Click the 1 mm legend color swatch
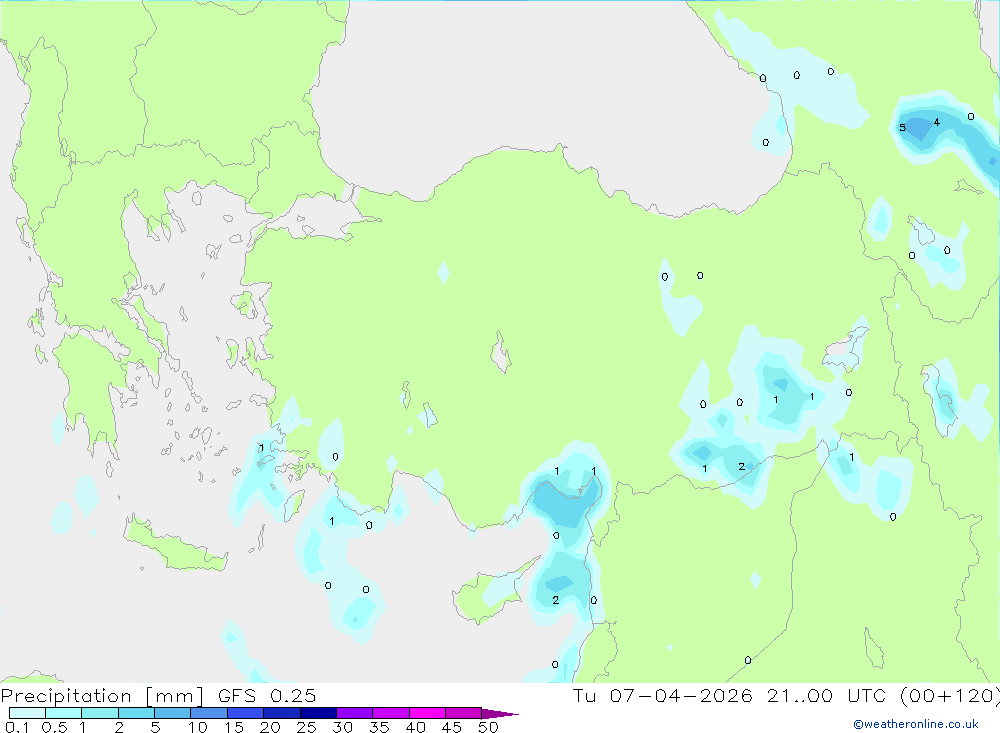 99,713
